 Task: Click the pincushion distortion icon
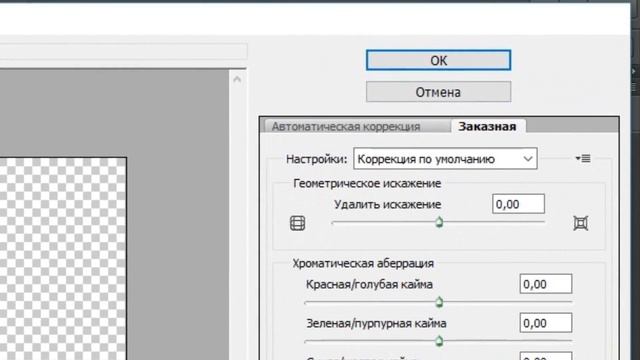pyautogui.click(x=580, y=223)
